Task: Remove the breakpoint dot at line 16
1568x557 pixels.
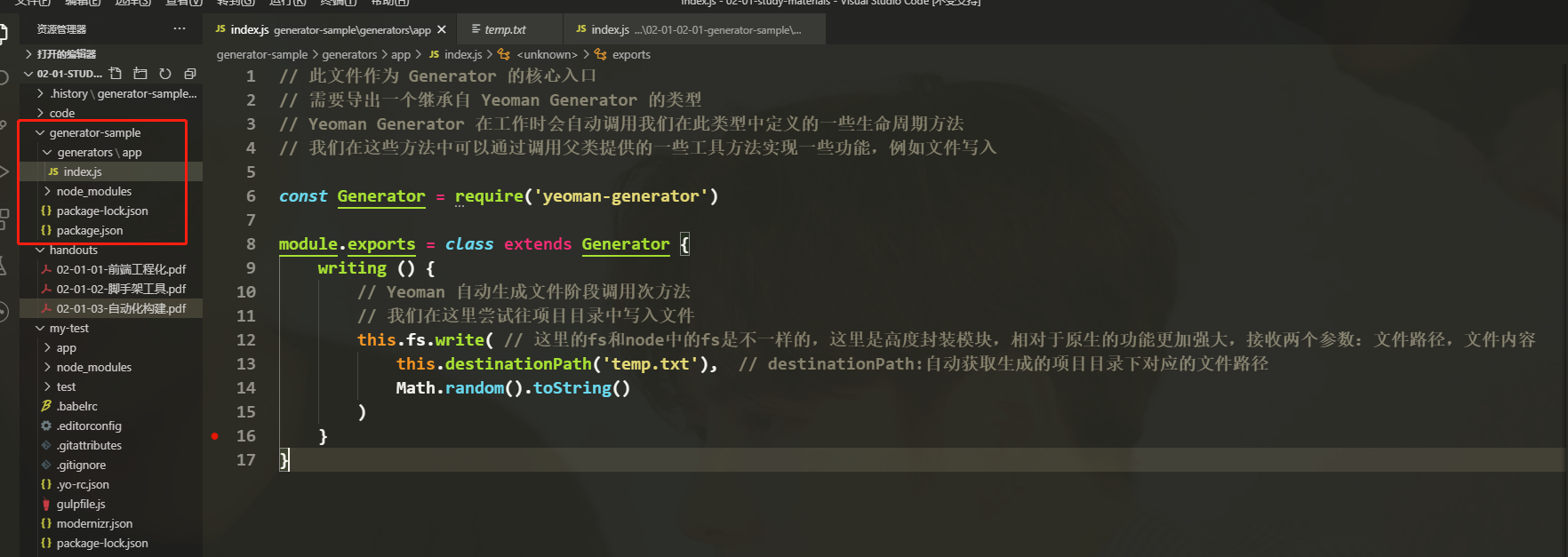Action: point(215,436)
